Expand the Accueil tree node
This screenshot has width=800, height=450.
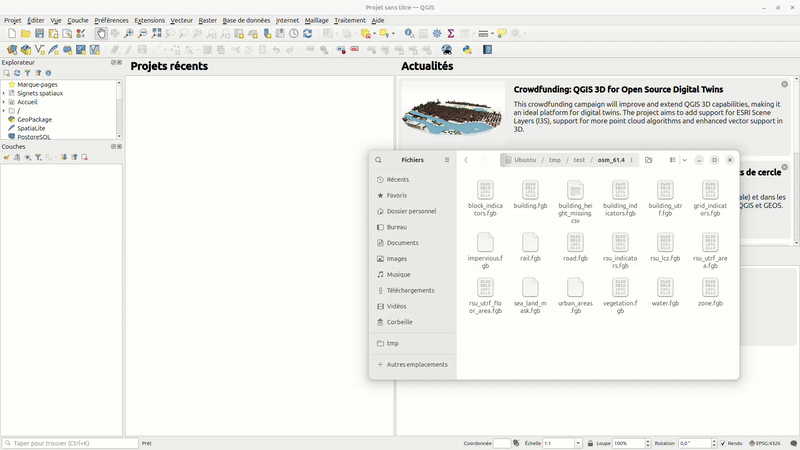point(4,102)
